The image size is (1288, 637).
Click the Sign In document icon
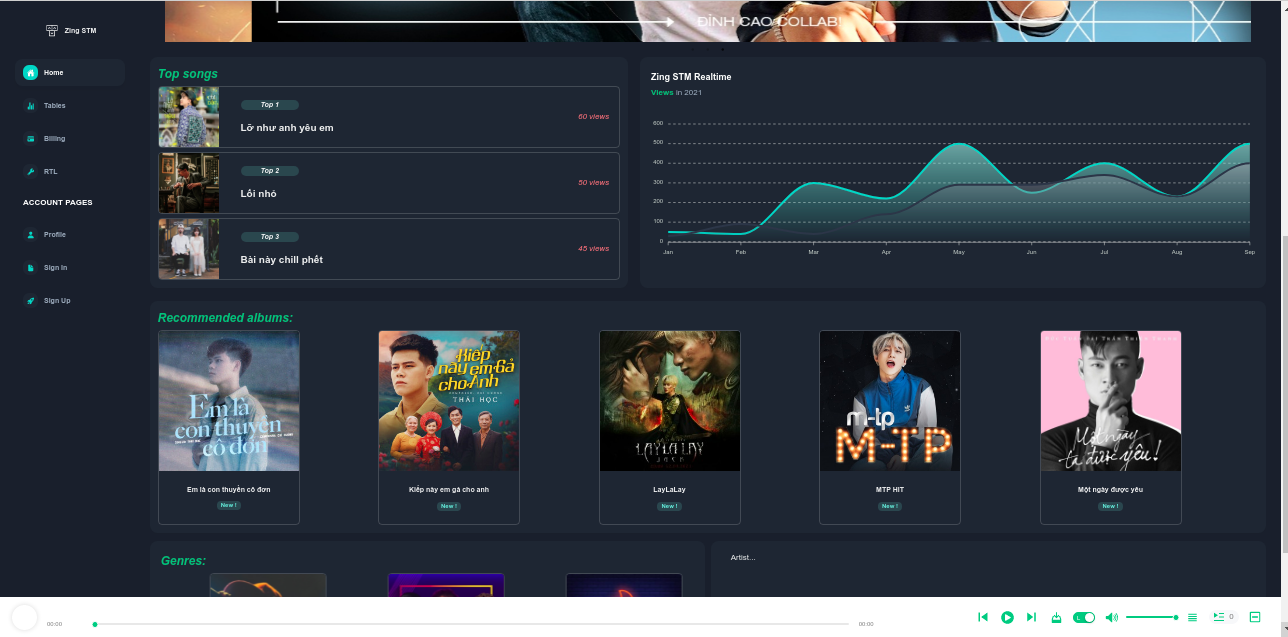click(x=31, y=267)
